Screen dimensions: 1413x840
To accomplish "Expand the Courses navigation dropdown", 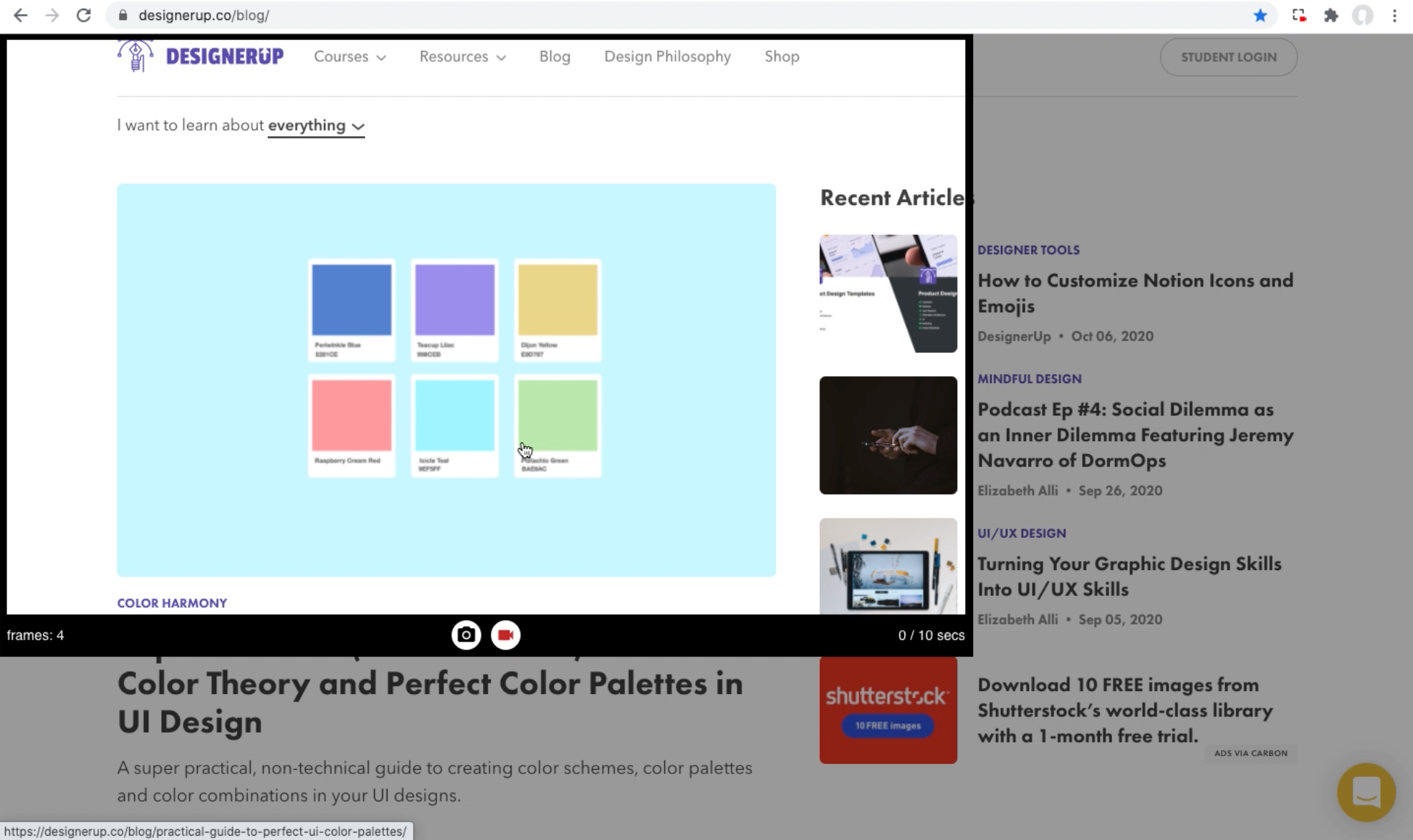I will [x=349, y=56].
